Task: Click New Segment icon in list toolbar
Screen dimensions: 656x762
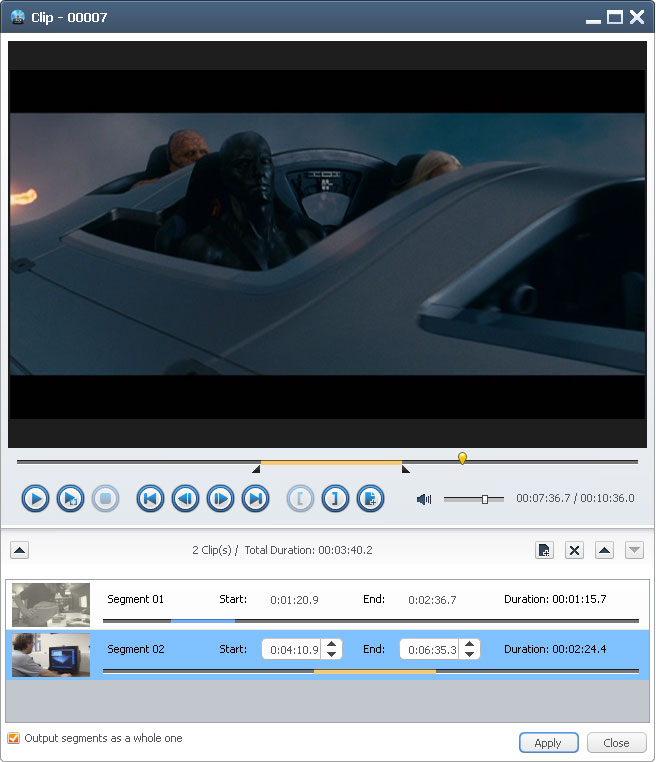Action: (544, 550)
